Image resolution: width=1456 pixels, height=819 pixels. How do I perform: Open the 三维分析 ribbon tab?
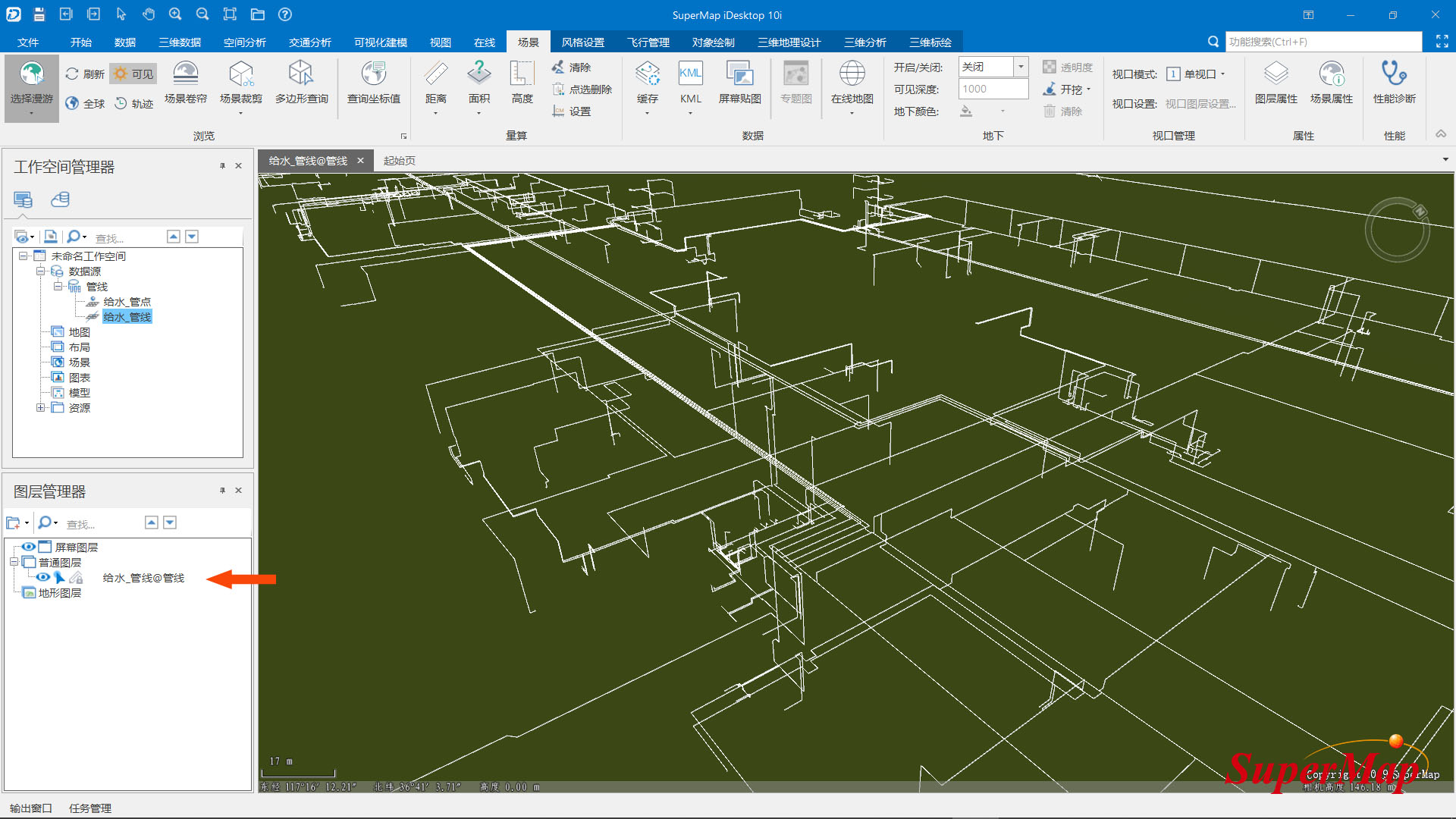[864, 42]
